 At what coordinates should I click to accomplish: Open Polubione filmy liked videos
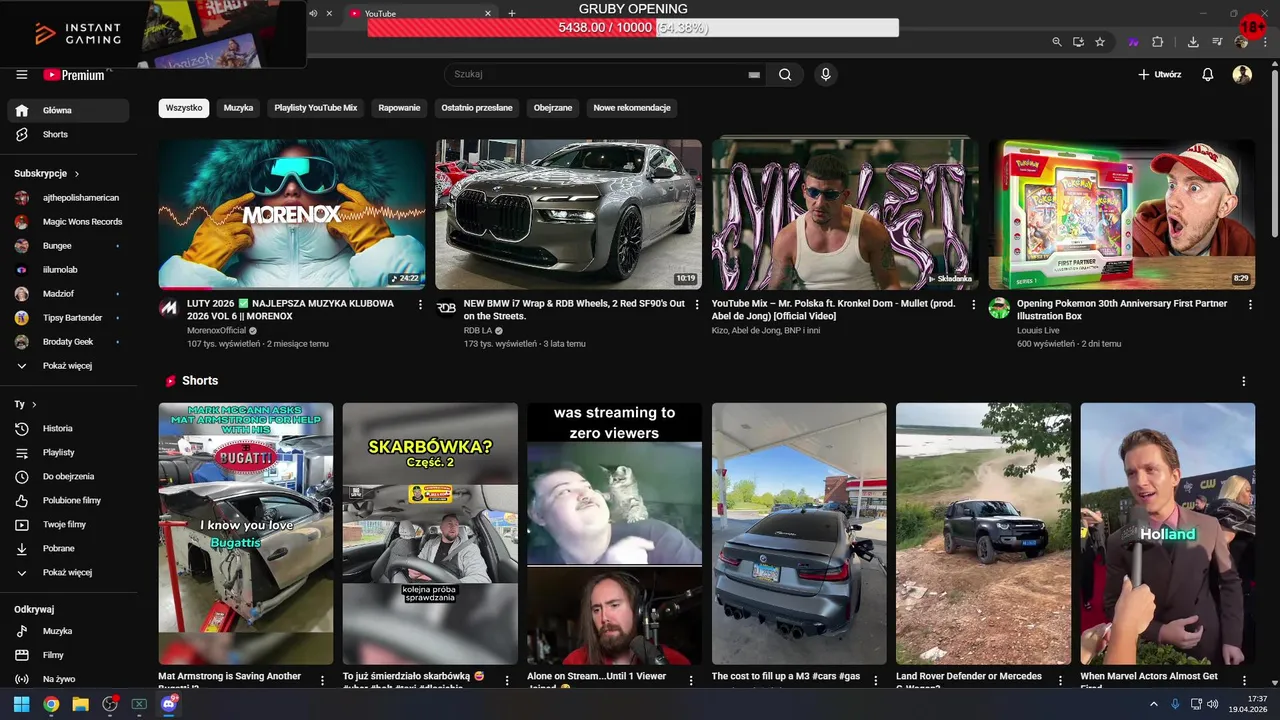pyautogui.click(x=68, y=500)
